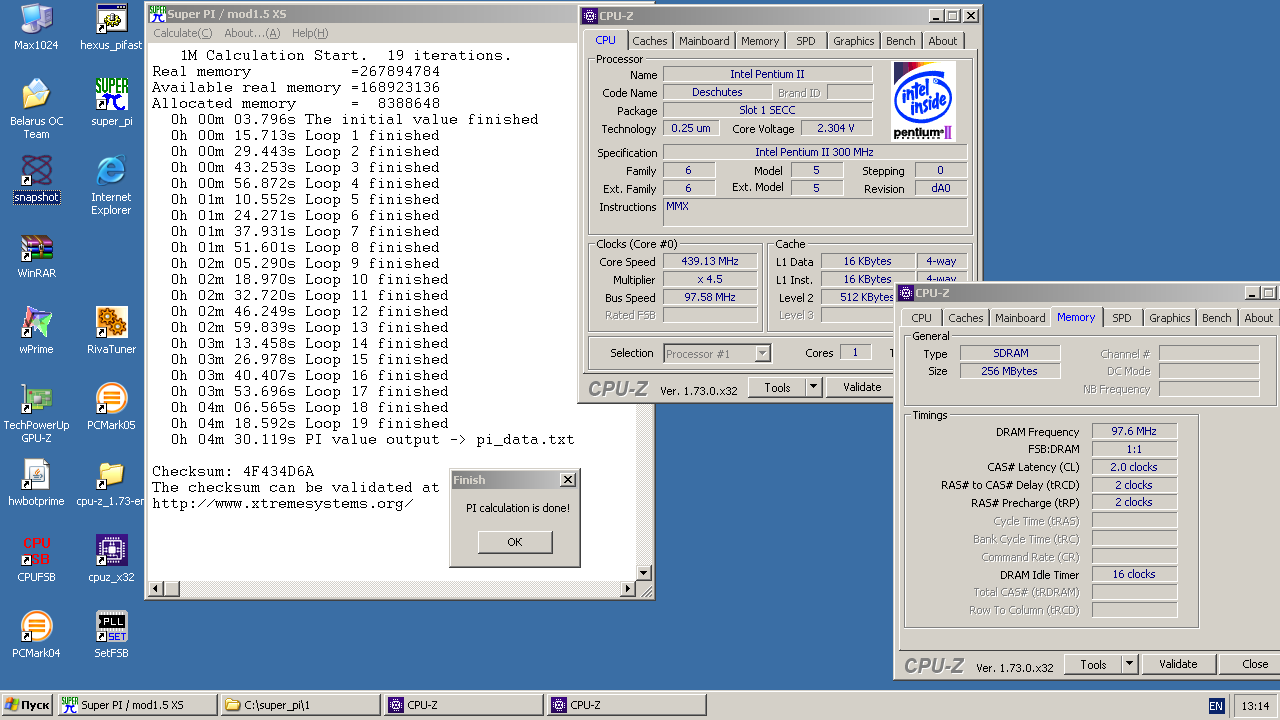
Task: Click Validate in the CPU window
Action: [x=862, y=387]
